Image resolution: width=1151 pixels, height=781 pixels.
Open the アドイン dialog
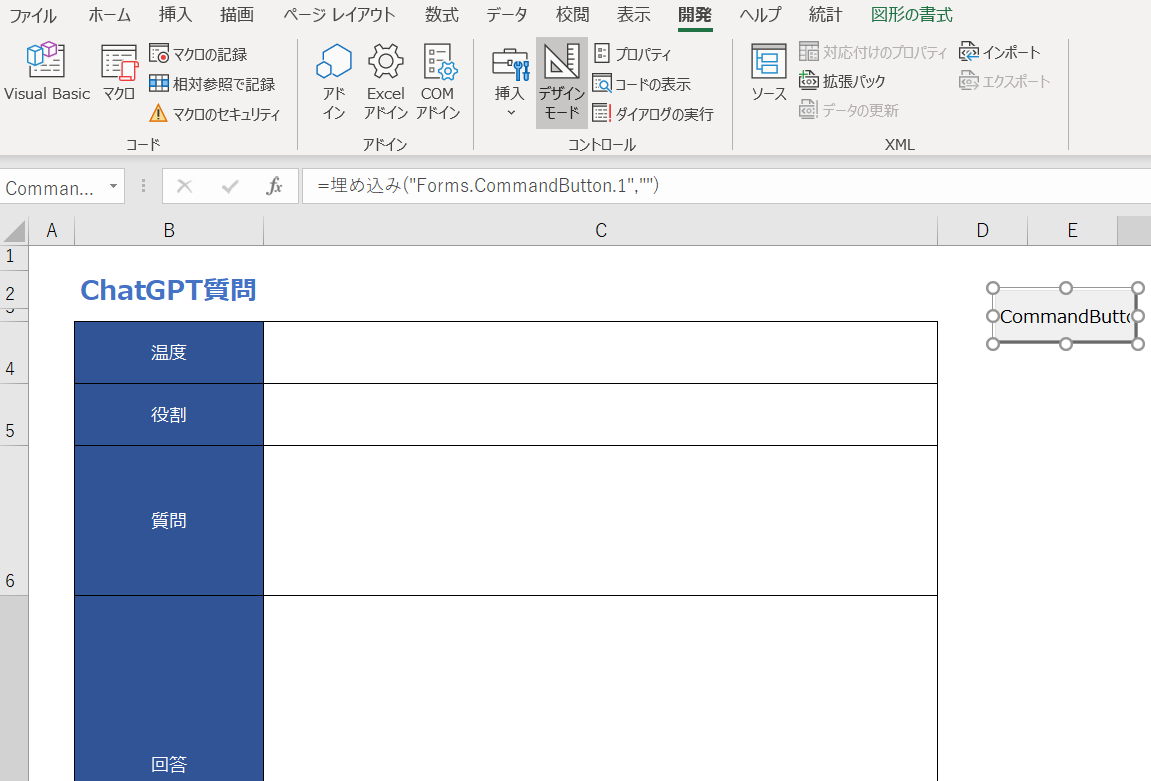(334, 81)
